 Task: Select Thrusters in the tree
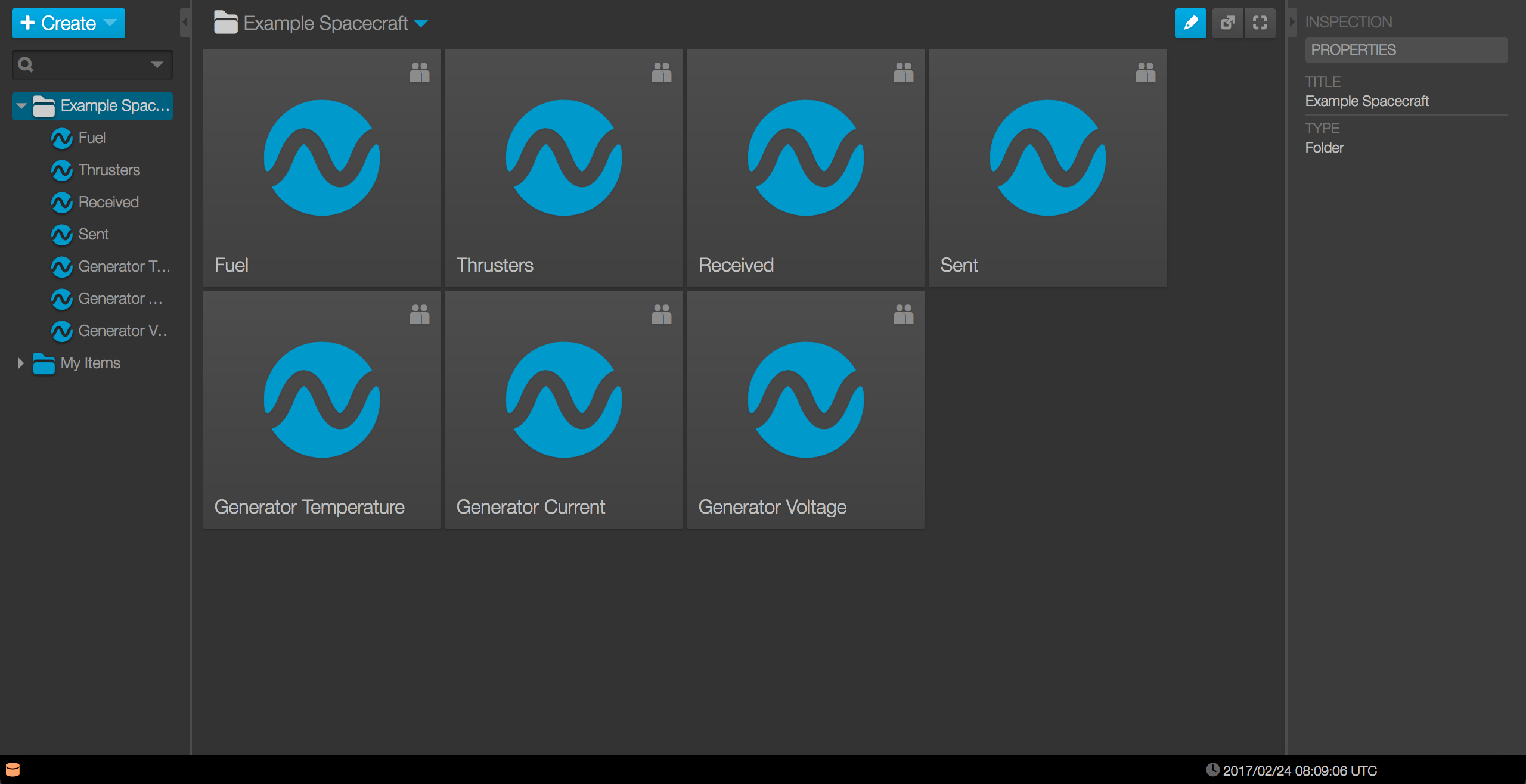(x=109, y=170)
